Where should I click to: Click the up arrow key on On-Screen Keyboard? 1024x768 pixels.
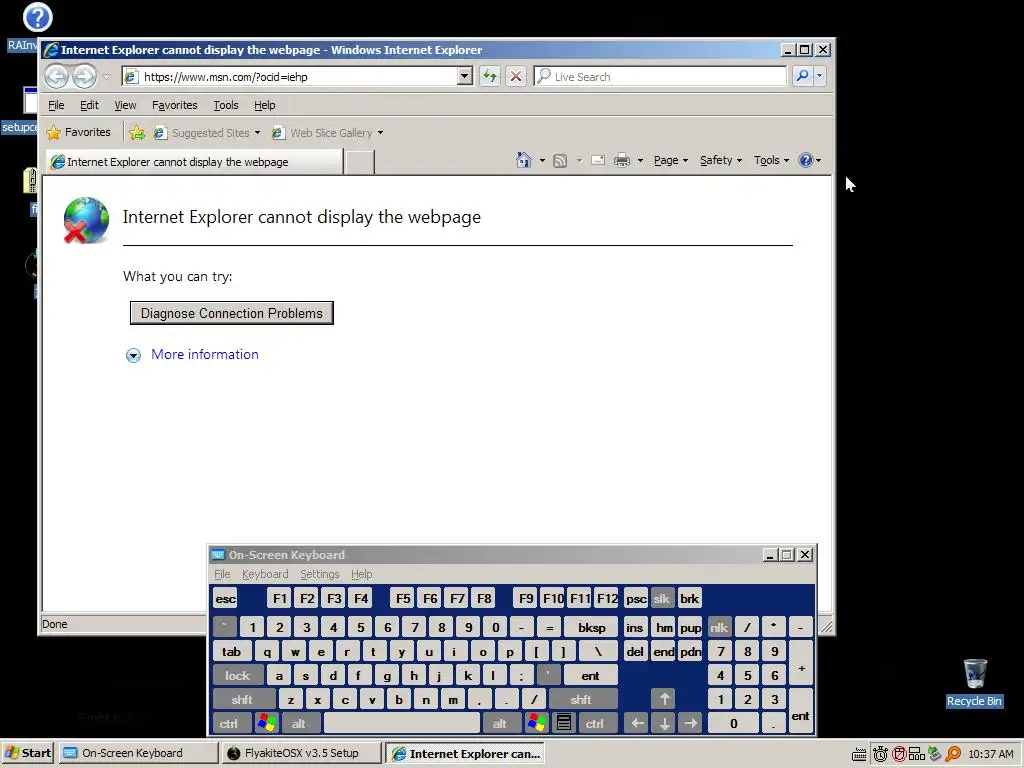coord(664,699)
